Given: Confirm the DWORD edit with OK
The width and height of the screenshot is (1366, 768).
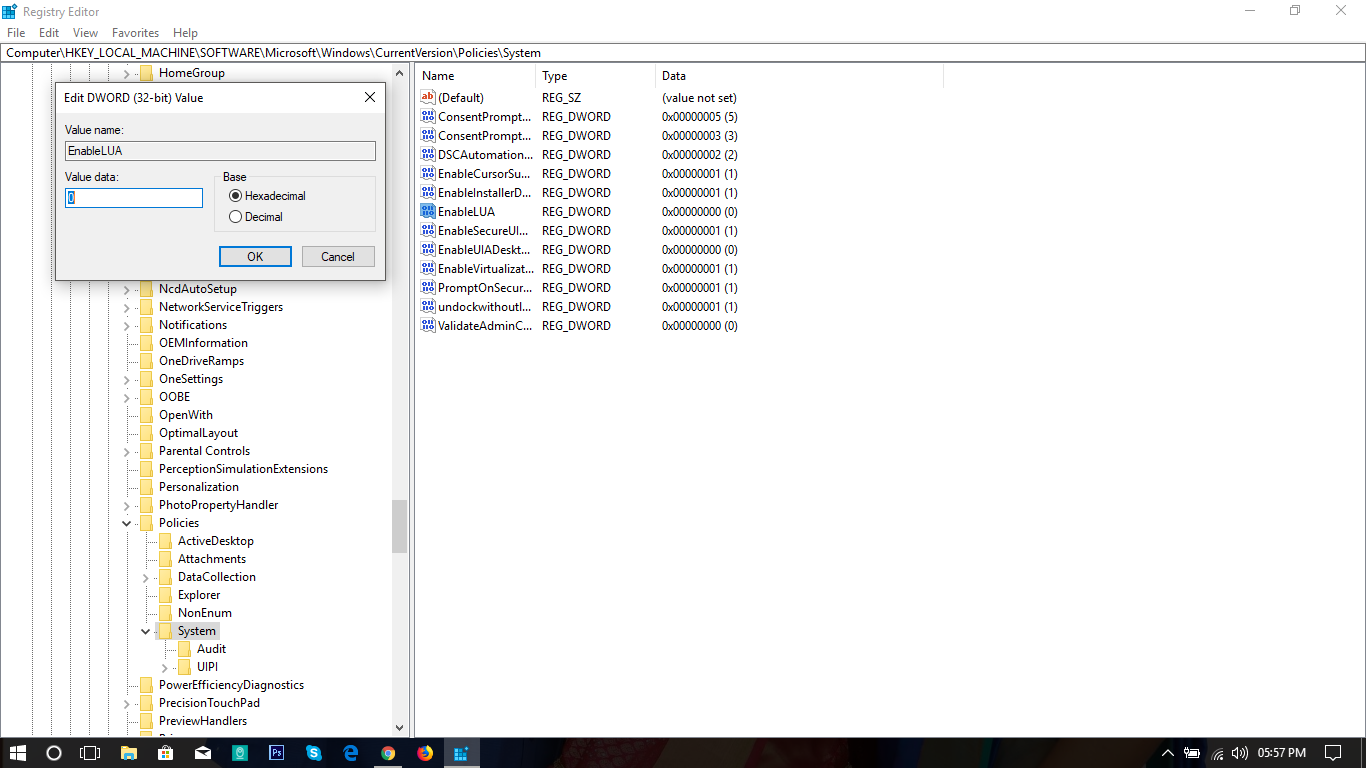Looking at the screenshot, I should (255, 257).
